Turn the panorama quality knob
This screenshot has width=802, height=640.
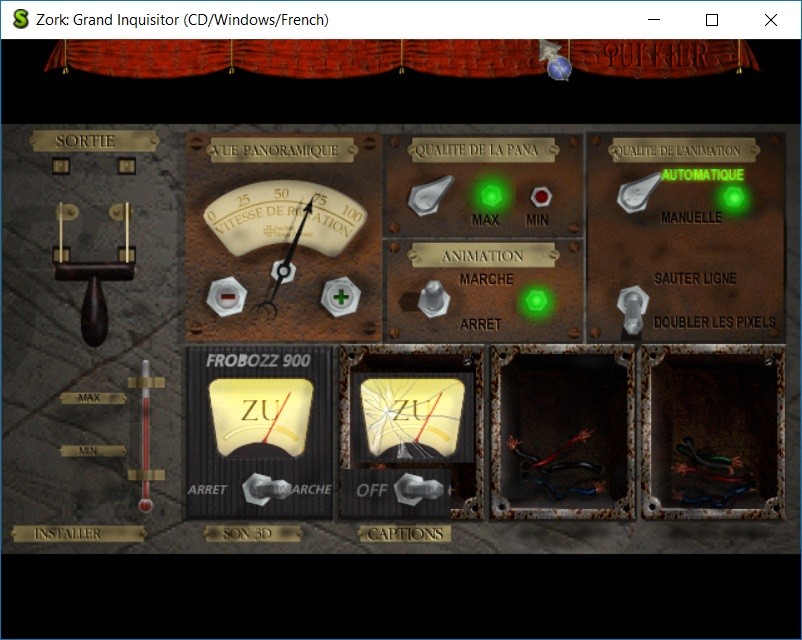(430, 195)
